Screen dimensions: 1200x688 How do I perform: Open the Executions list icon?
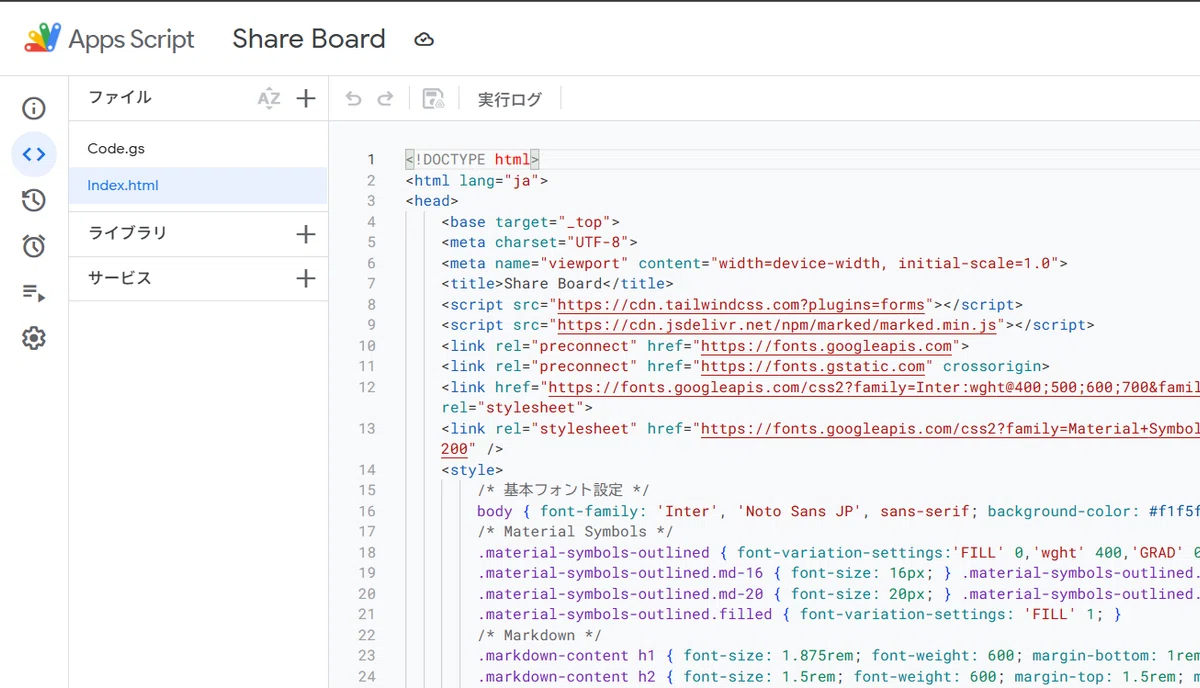pyautogui.click(x=34, y=292)
